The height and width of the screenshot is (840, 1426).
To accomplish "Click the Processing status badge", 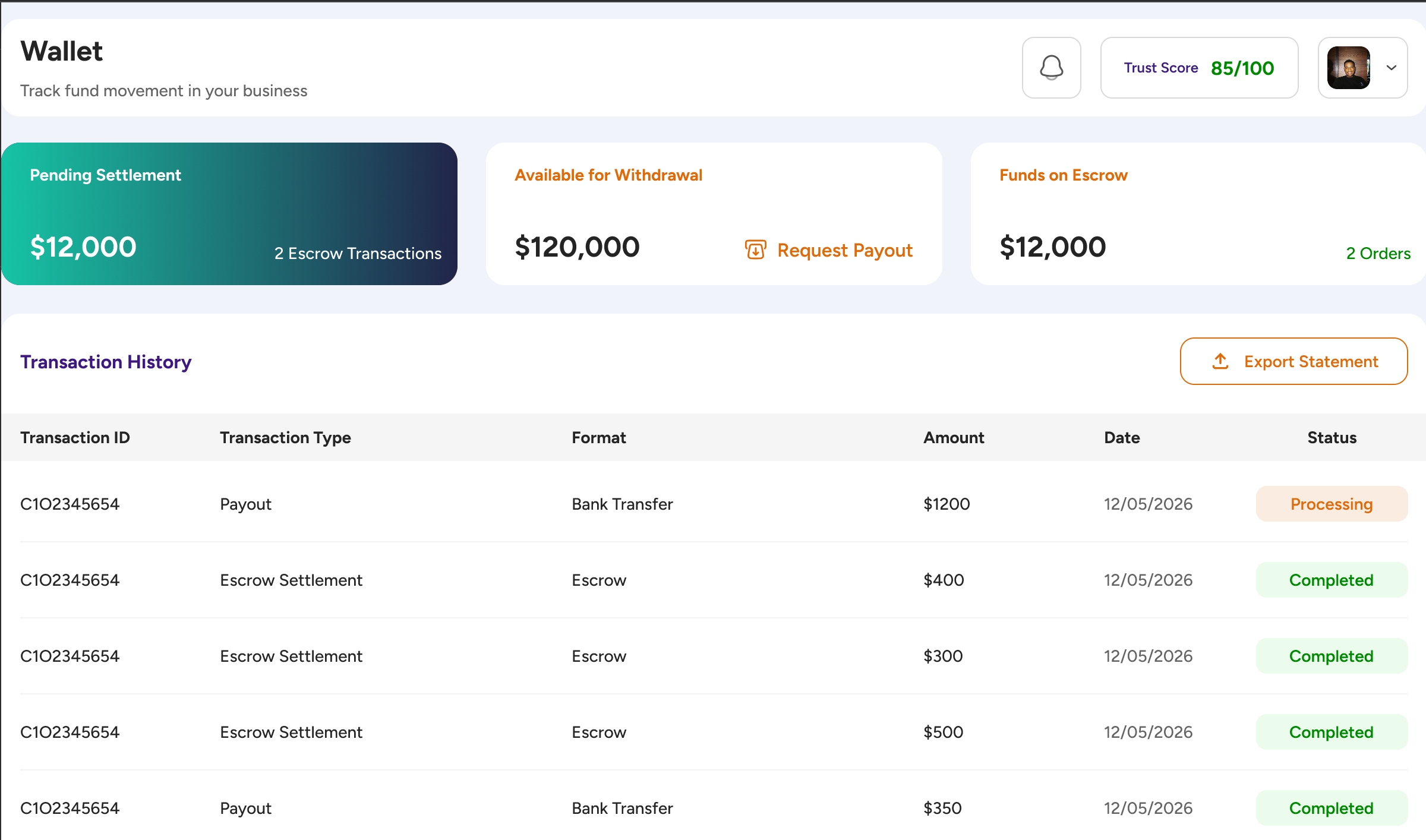I will point(1331,504).
